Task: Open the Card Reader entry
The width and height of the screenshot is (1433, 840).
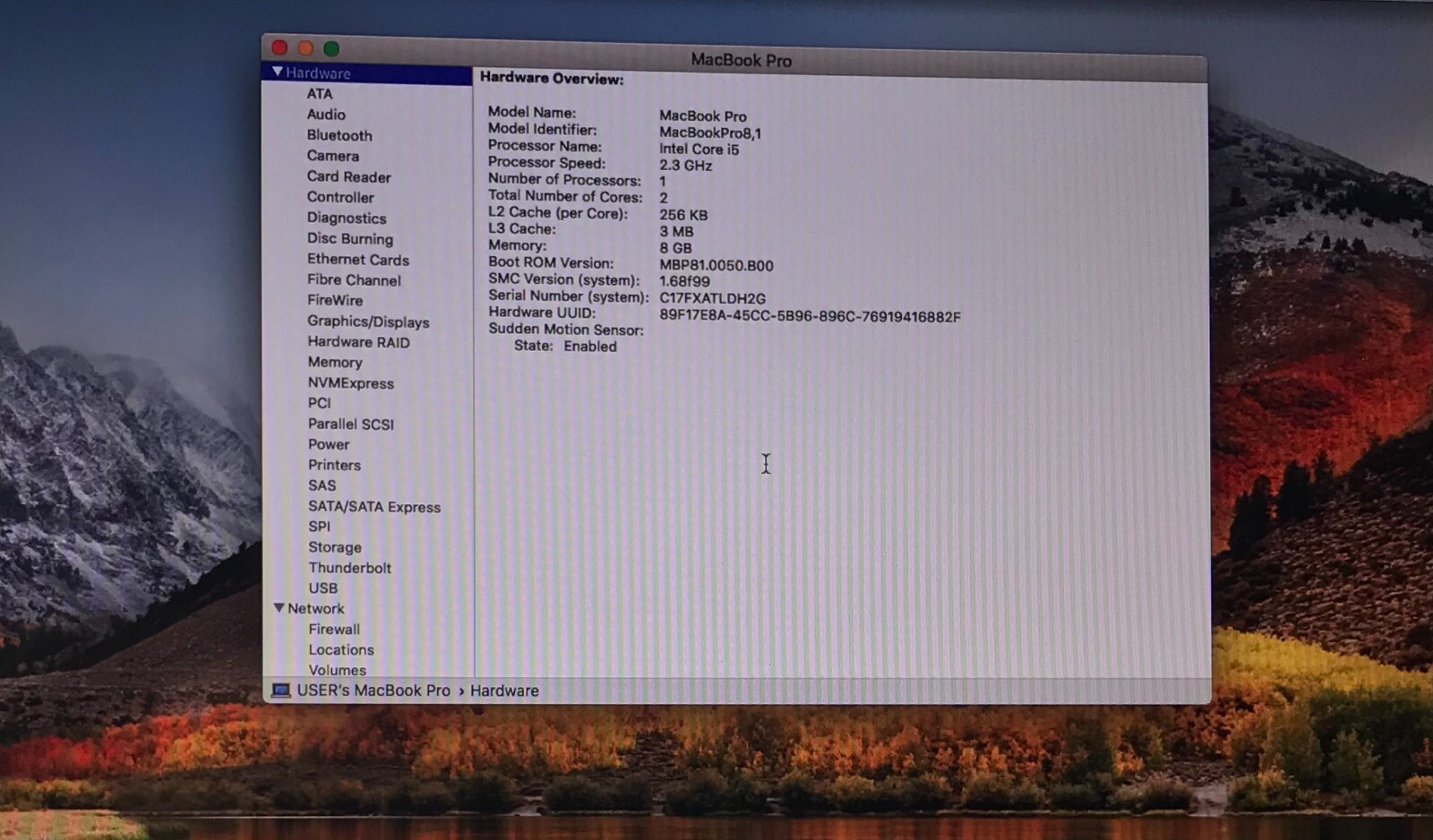Action: 349,176
